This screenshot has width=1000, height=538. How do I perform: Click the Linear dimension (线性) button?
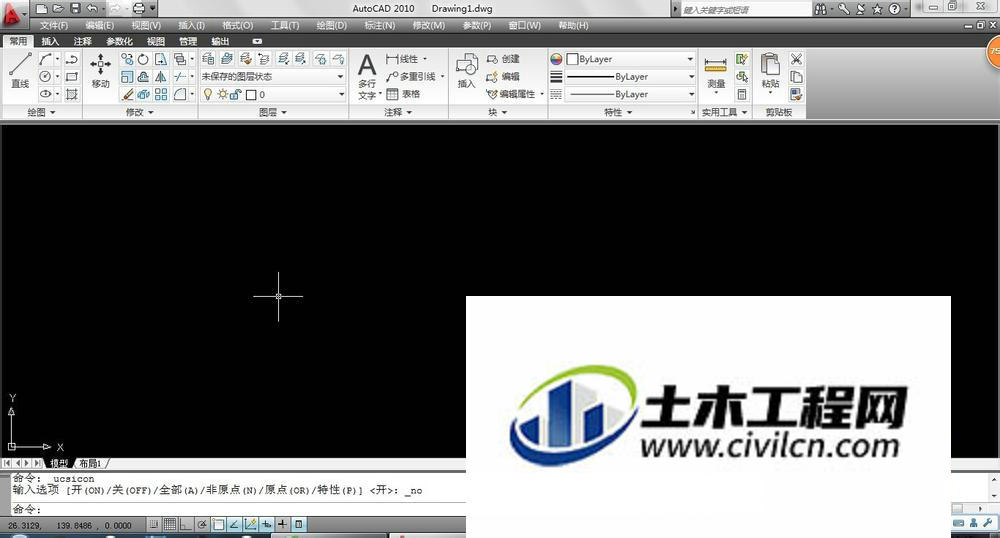click(406, 59)
